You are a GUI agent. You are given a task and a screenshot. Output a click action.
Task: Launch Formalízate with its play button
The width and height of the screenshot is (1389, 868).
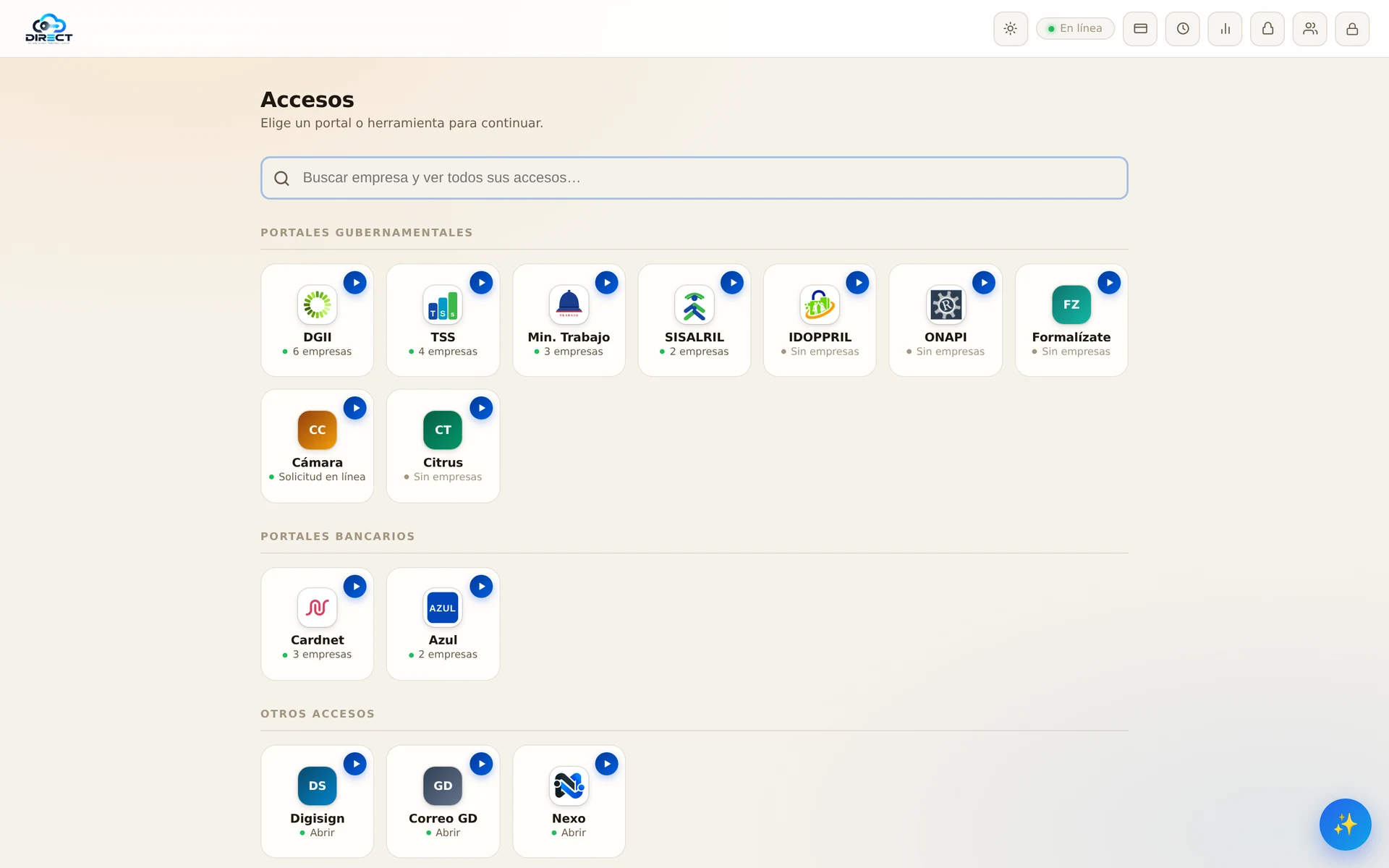pyautogui.click(x=1109, y=283)
